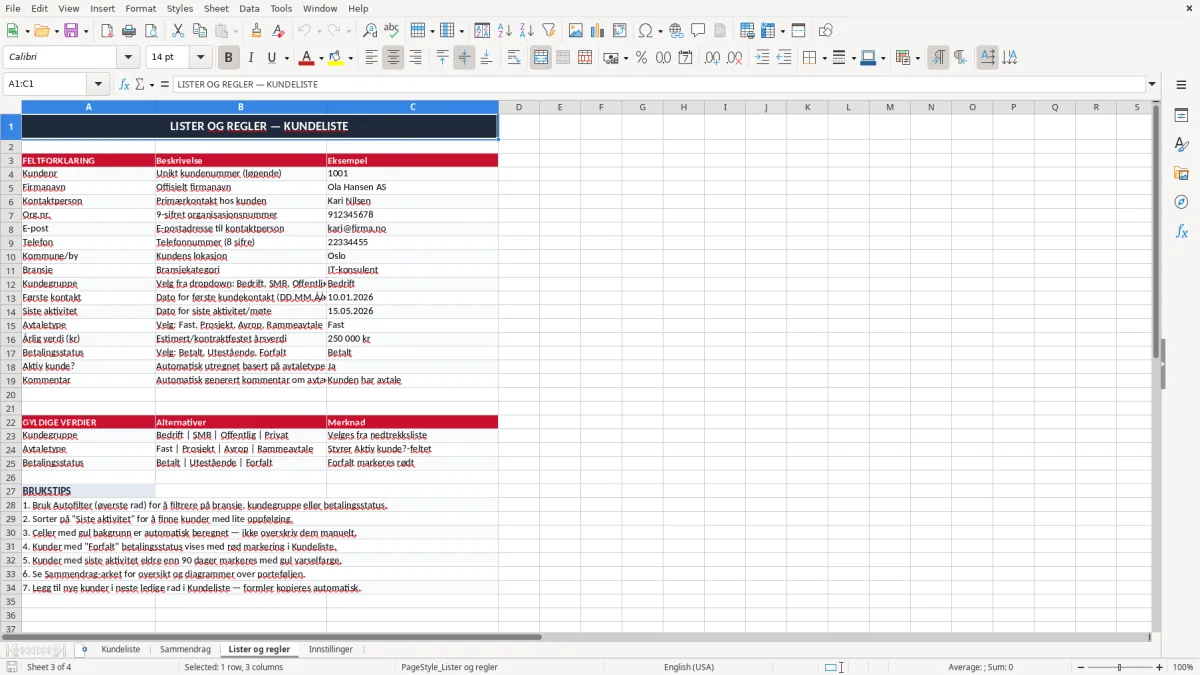Toggle Wrap Text

pyautogui.click(x=514, y=58)
